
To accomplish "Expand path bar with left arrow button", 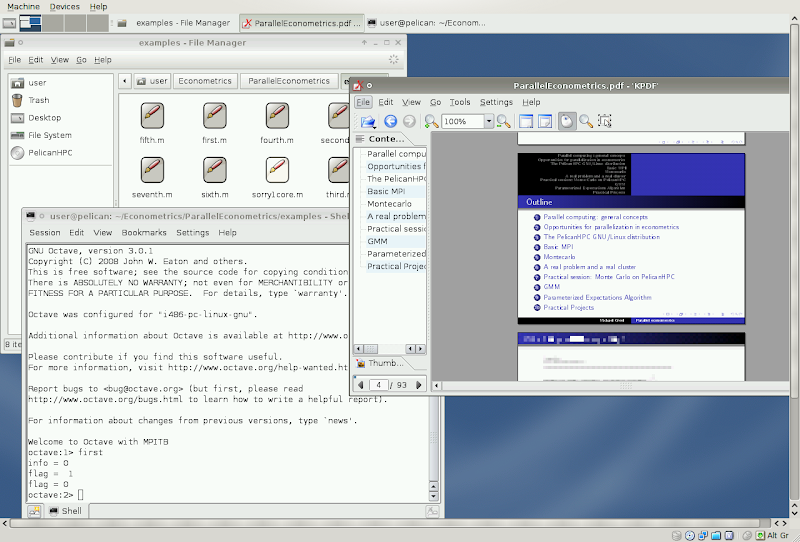I will tap(125, 81).
